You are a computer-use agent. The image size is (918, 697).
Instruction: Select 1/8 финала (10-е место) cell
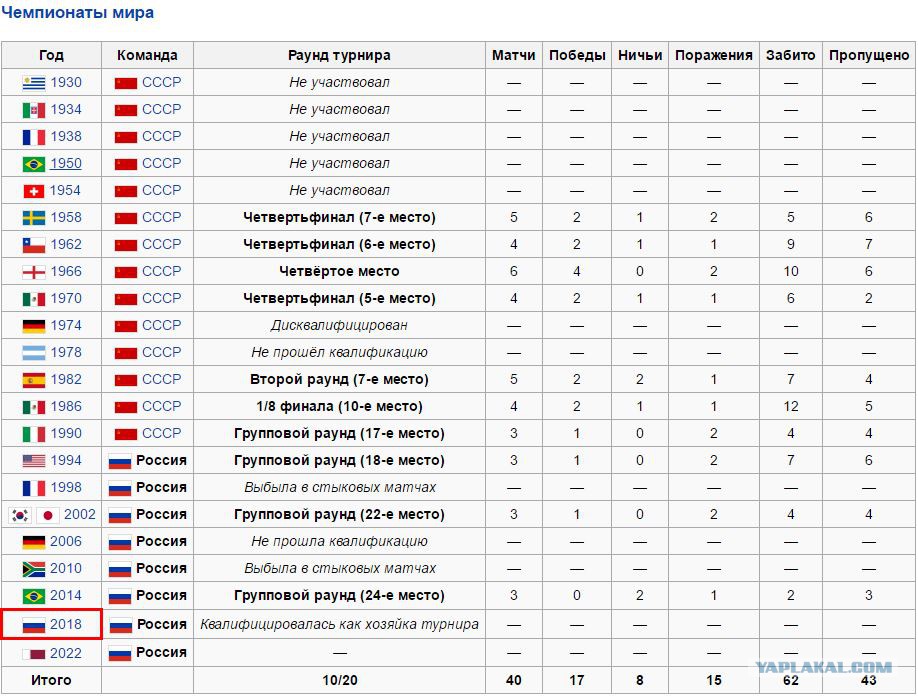point(339,406)
